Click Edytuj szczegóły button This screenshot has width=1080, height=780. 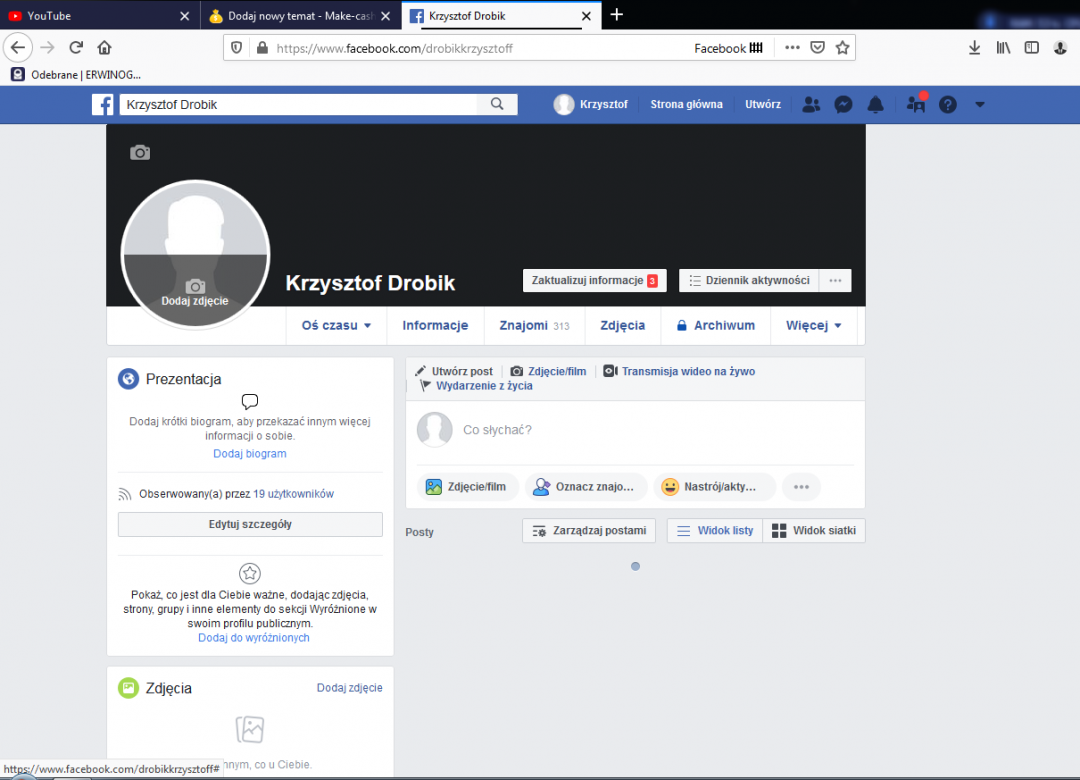pyautogui.click(x=250, y=524)
